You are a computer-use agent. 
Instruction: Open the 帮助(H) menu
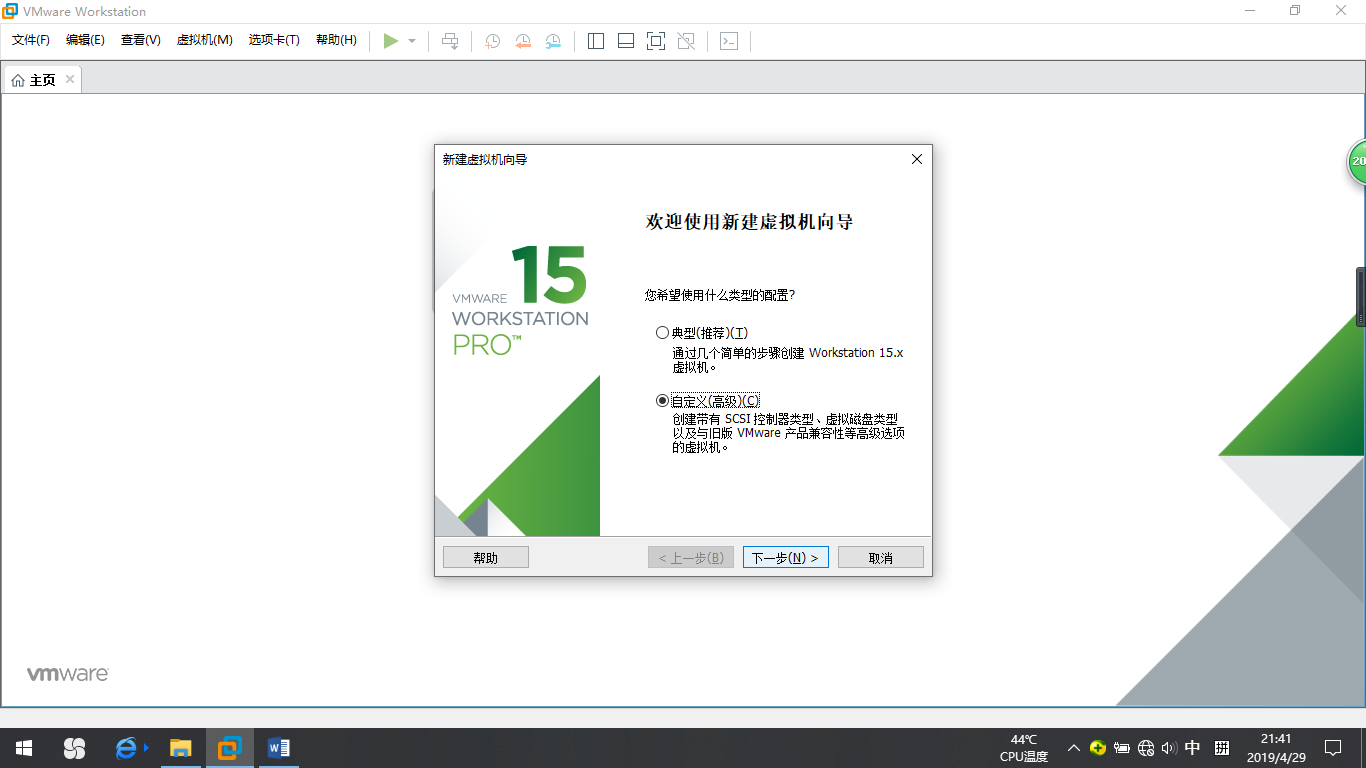(336, 40)
